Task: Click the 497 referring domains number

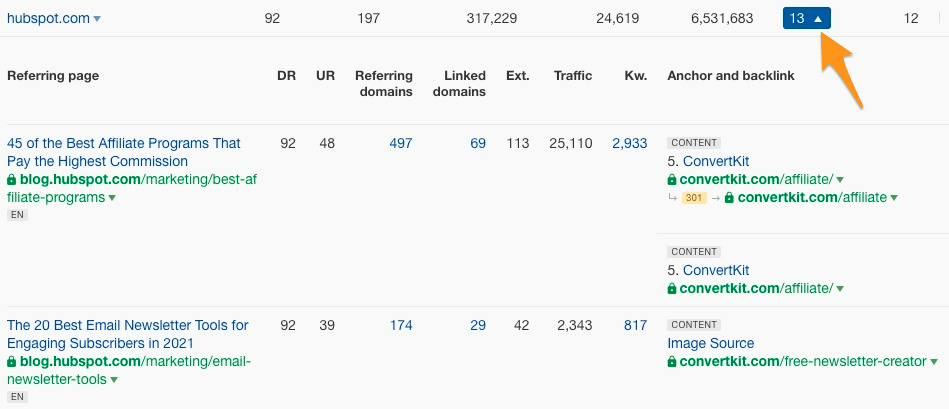Action: pyautogui.click(x=401, y=143)
